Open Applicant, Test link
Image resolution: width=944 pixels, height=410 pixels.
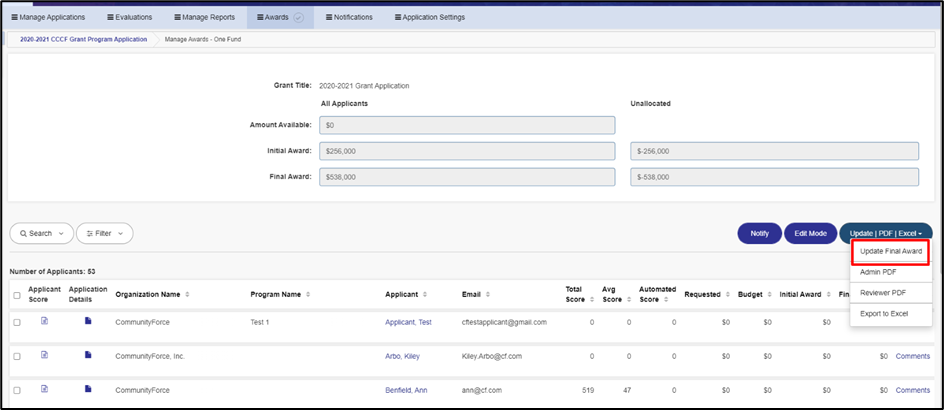point(408,322)
